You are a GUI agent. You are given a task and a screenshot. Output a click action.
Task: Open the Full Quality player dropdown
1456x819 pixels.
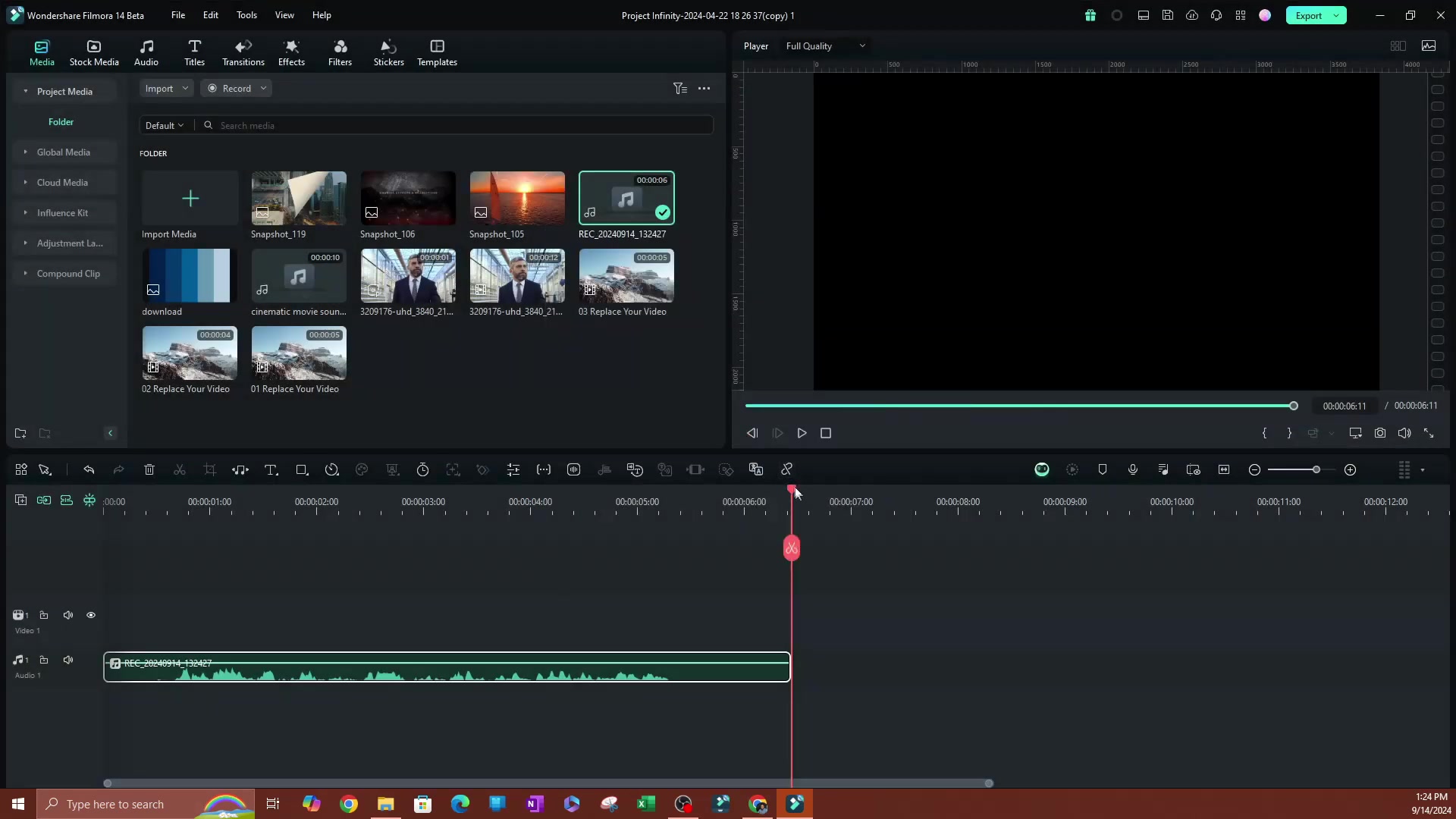pyautogui.click(x=825, y=46)
